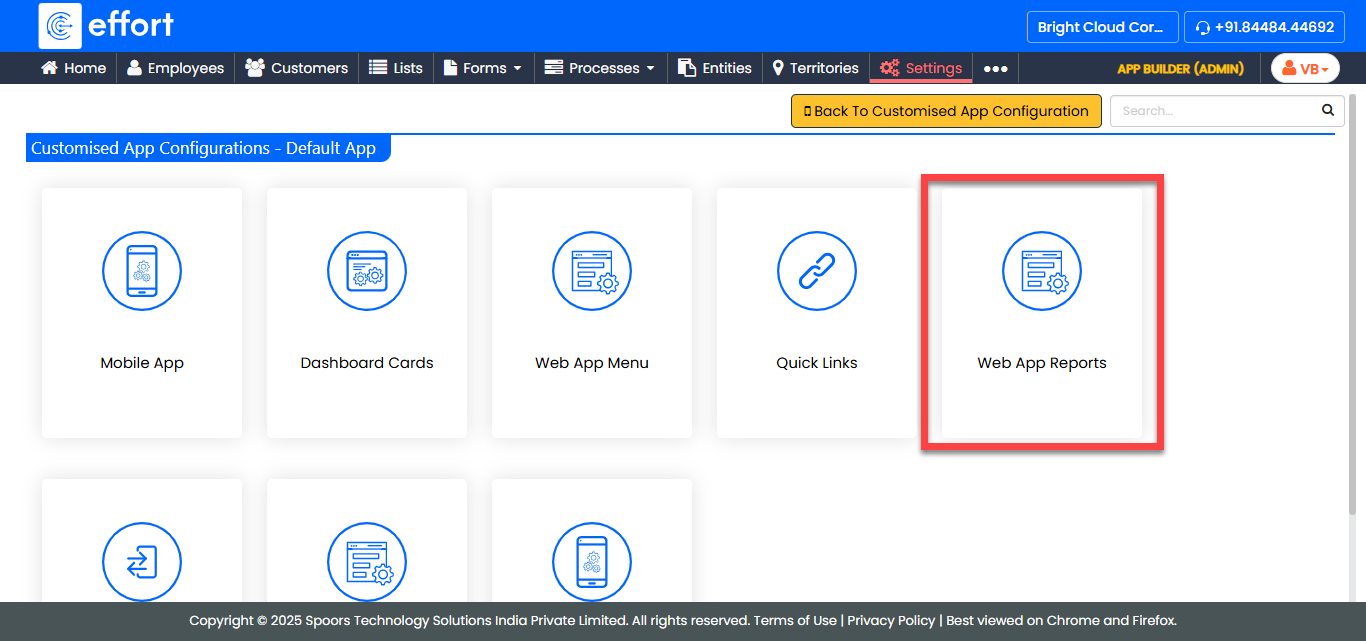Open the Territories menu item

815,68
